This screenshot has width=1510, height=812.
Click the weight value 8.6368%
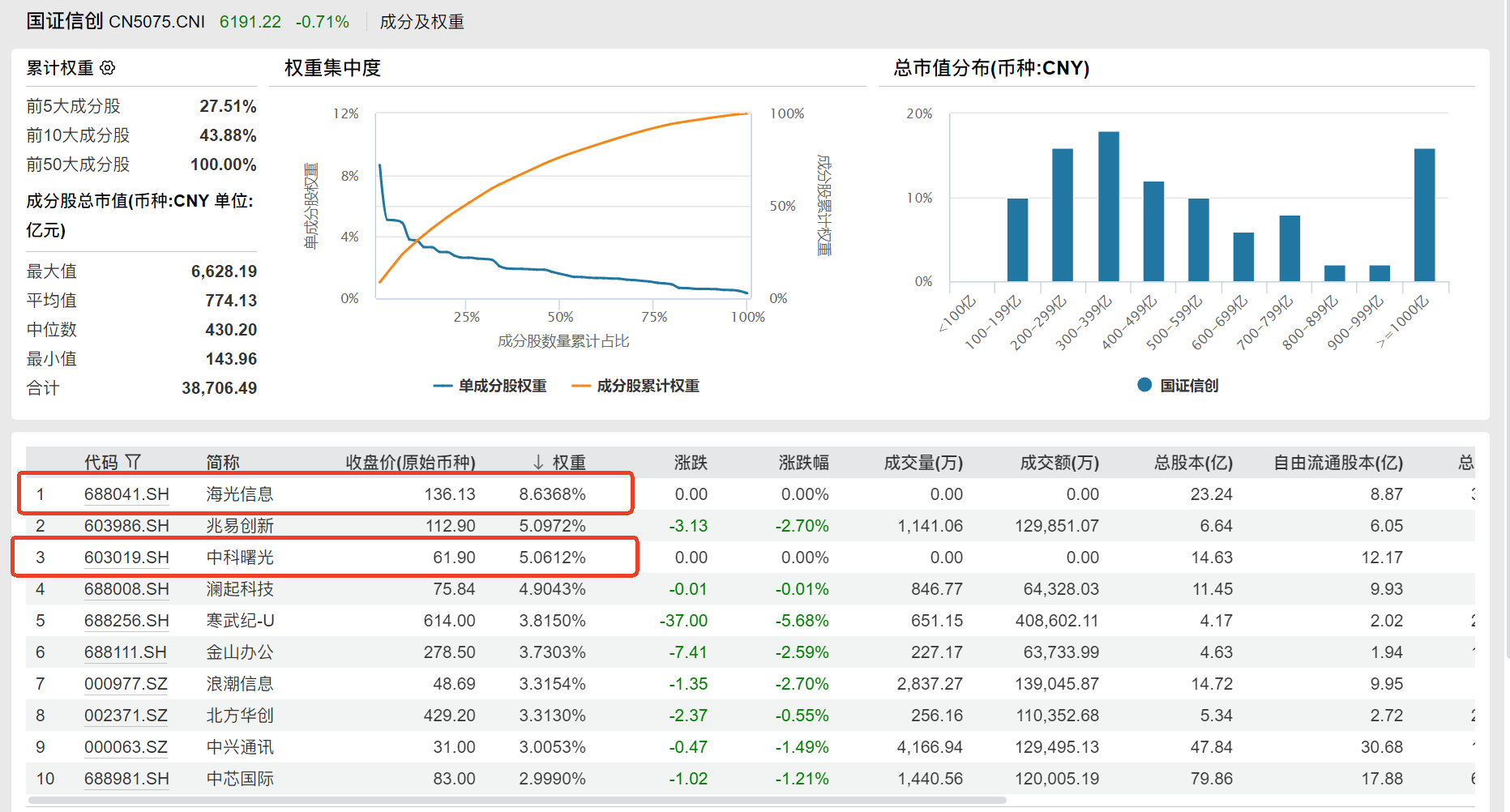[x=552, y=494]
